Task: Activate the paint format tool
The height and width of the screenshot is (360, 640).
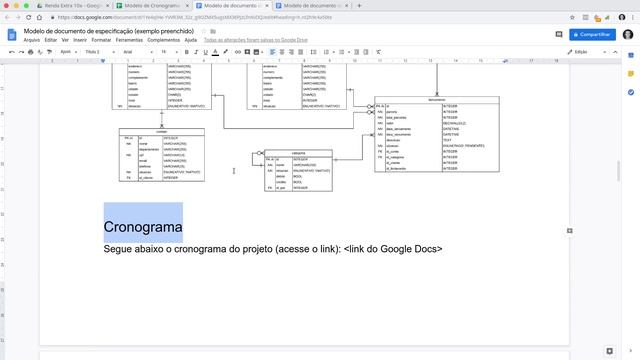Action: [49, 52]
